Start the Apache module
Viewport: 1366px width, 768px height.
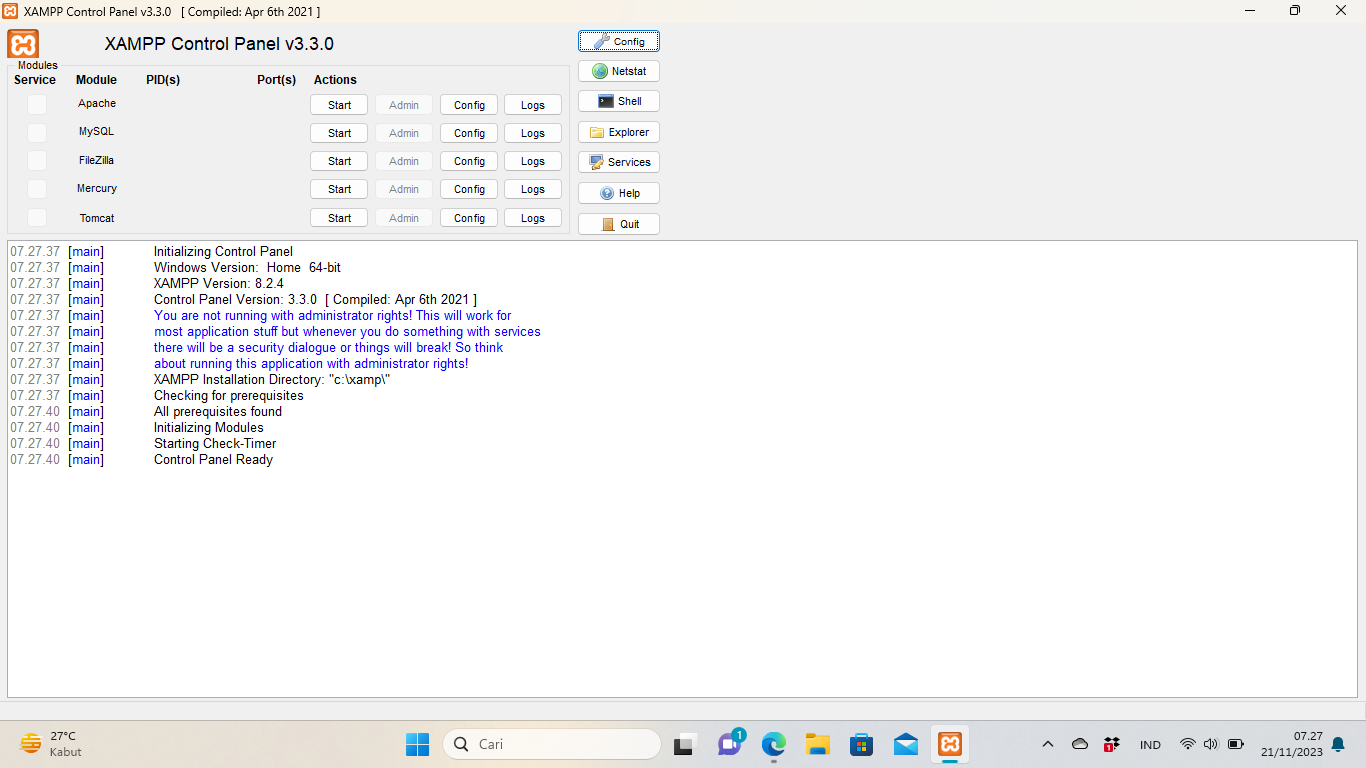point(338,103)
